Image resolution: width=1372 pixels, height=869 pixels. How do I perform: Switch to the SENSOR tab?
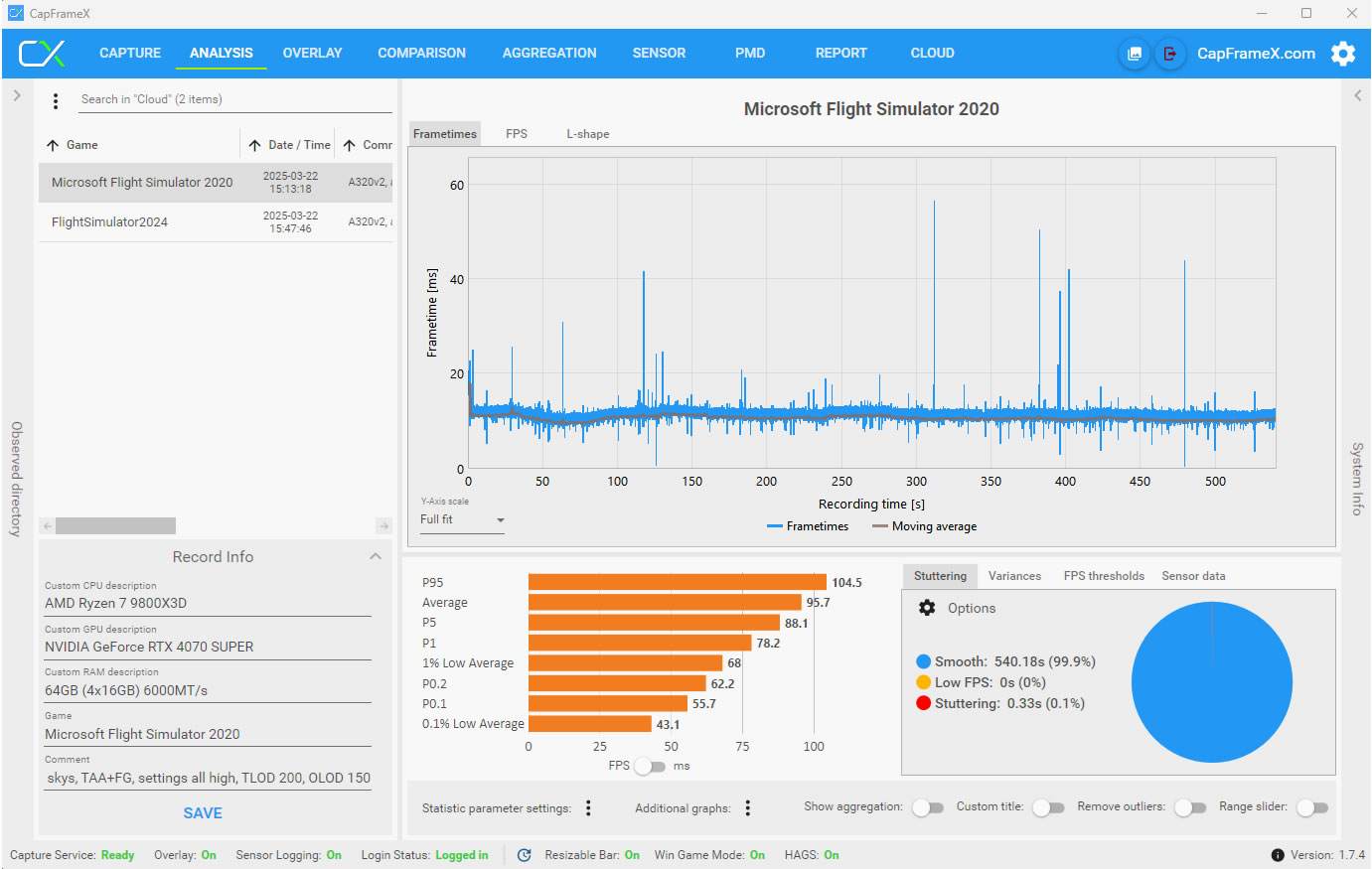click(x=659, y=54)
